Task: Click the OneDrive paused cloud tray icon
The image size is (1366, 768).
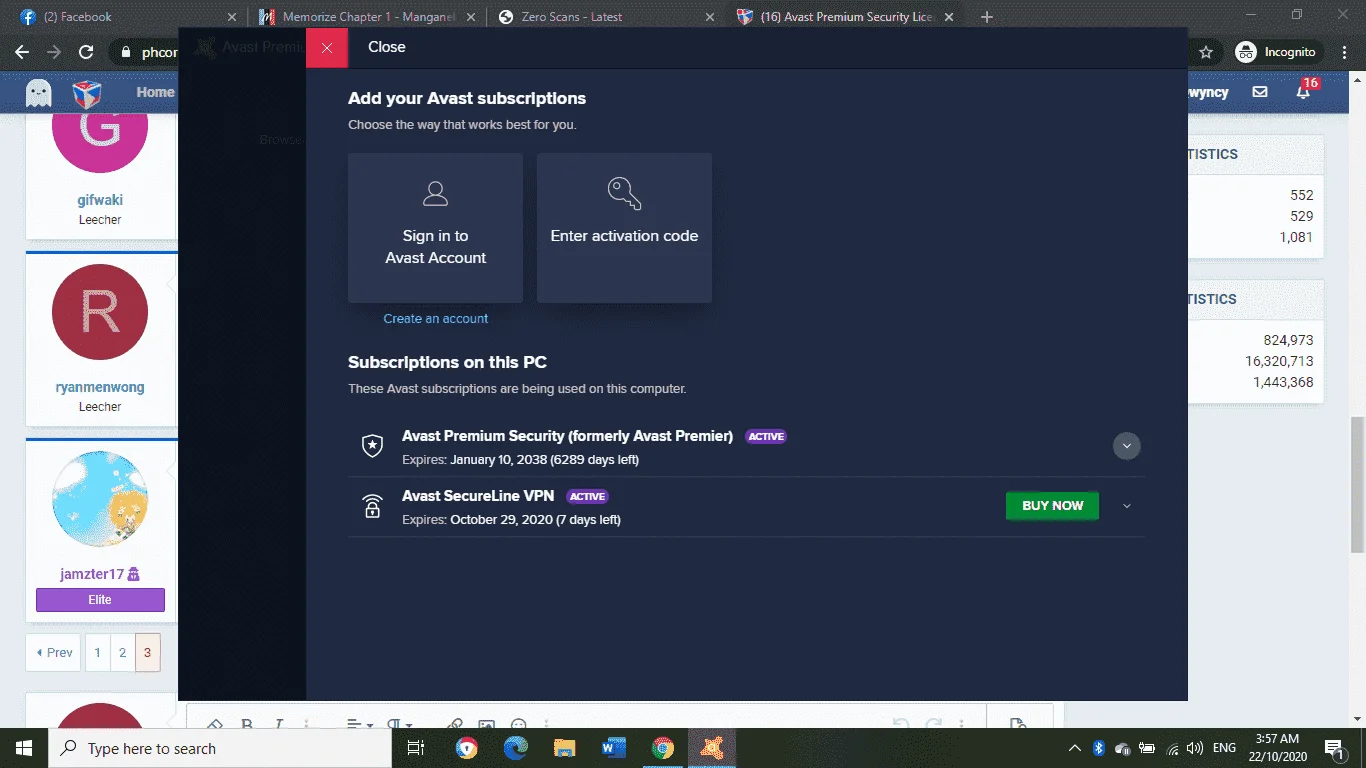Action: 1122,748
